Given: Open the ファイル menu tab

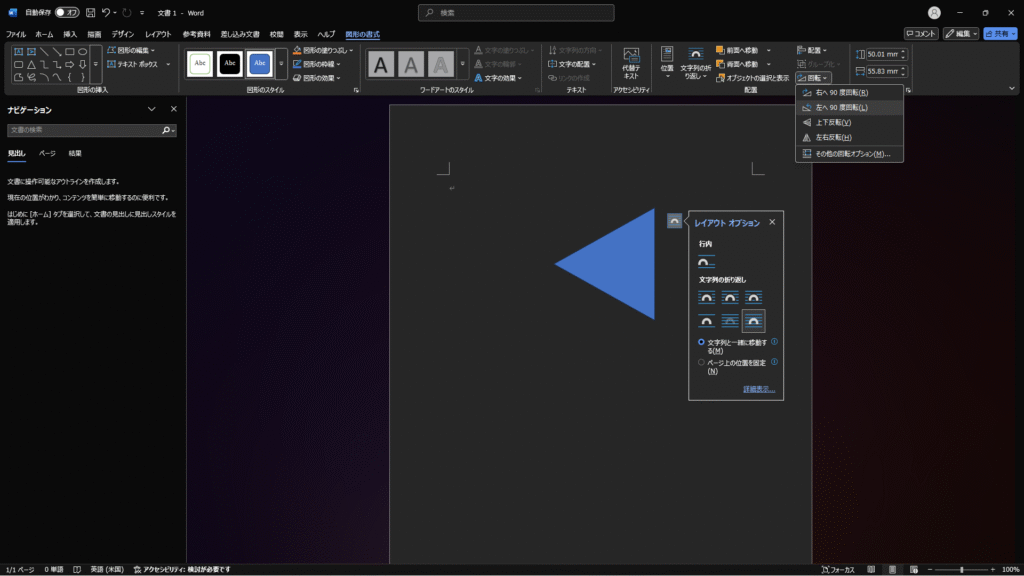Looking at the screenshot, I should coord(16,34).
